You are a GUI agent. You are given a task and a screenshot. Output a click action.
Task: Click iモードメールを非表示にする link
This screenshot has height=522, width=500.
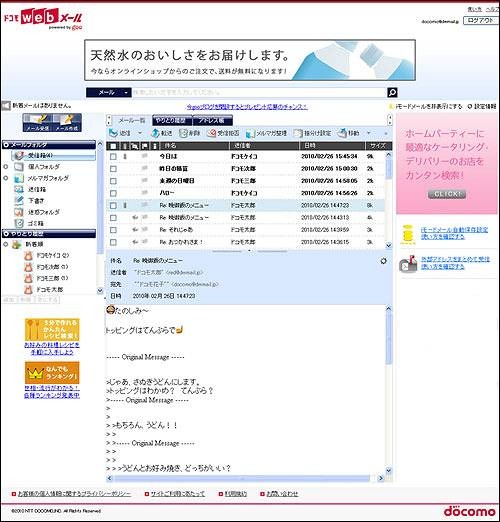point(426,106)
